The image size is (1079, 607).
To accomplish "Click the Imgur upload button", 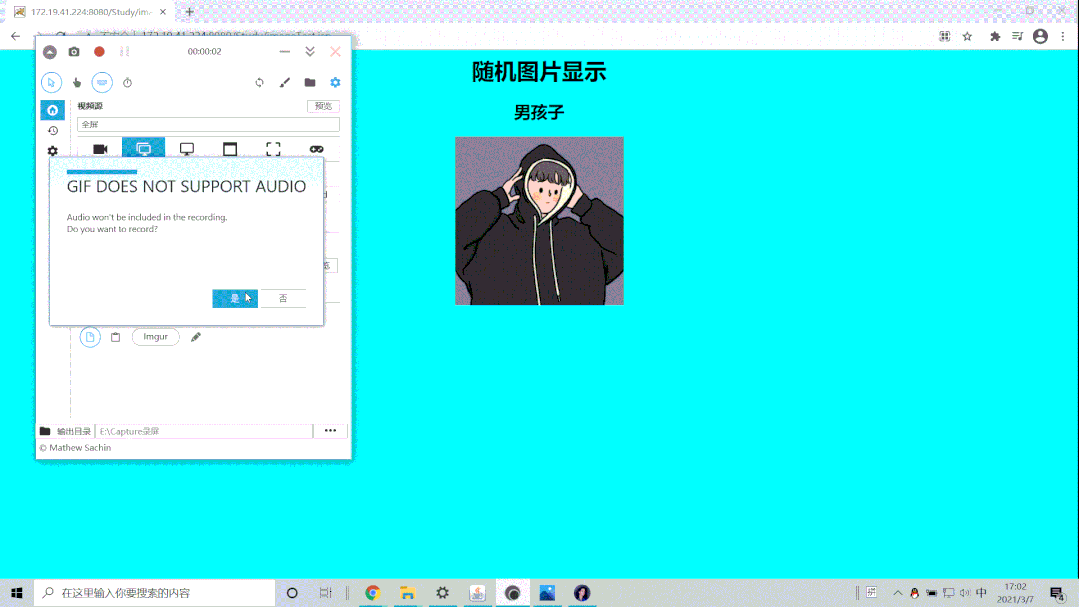I will click(156, 337).
